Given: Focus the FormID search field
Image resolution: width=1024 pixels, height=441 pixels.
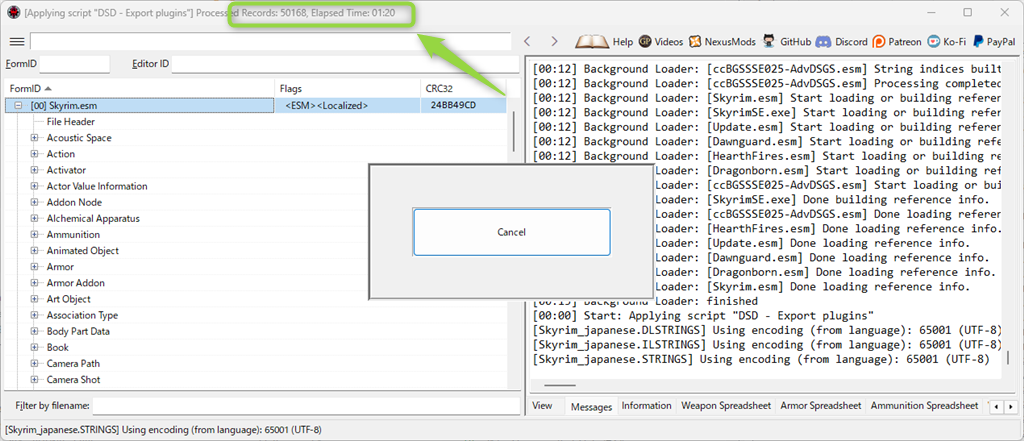Looking at the screenshot, I should tap(74, 64).
